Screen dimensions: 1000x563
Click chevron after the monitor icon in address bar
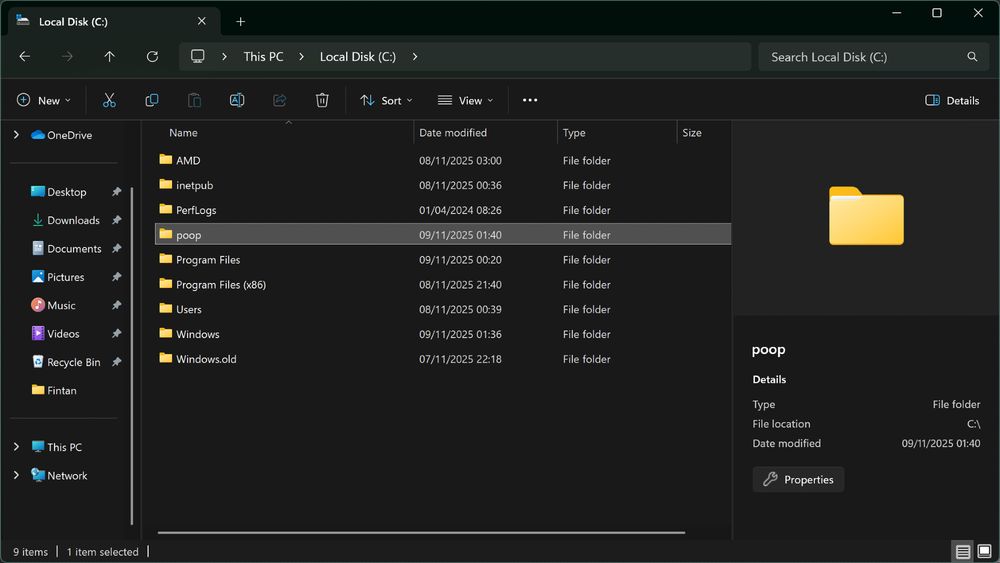click(224, 57)
